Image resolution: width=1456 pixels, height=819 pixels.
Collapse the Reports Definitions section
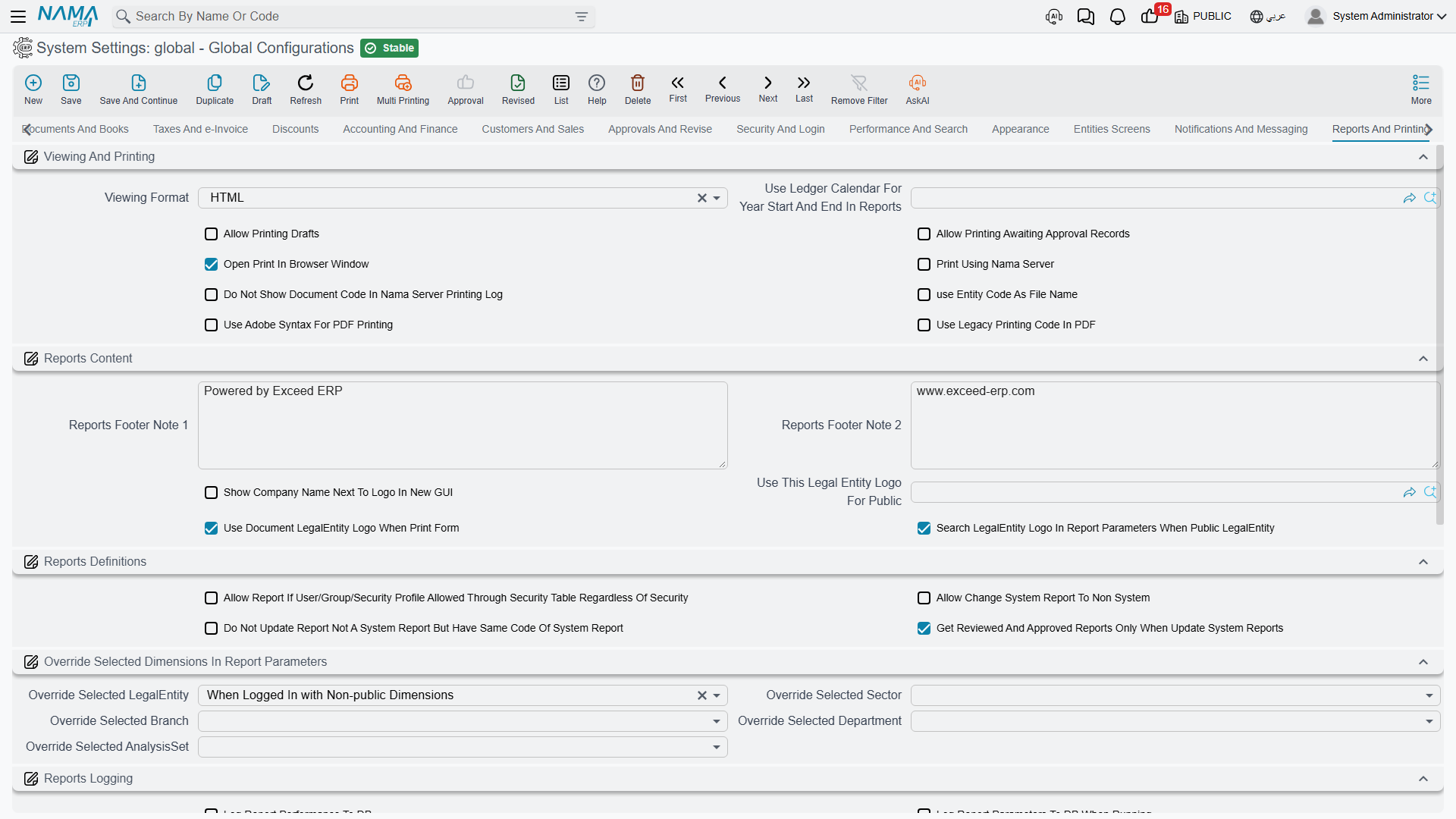click(1423, 562)
